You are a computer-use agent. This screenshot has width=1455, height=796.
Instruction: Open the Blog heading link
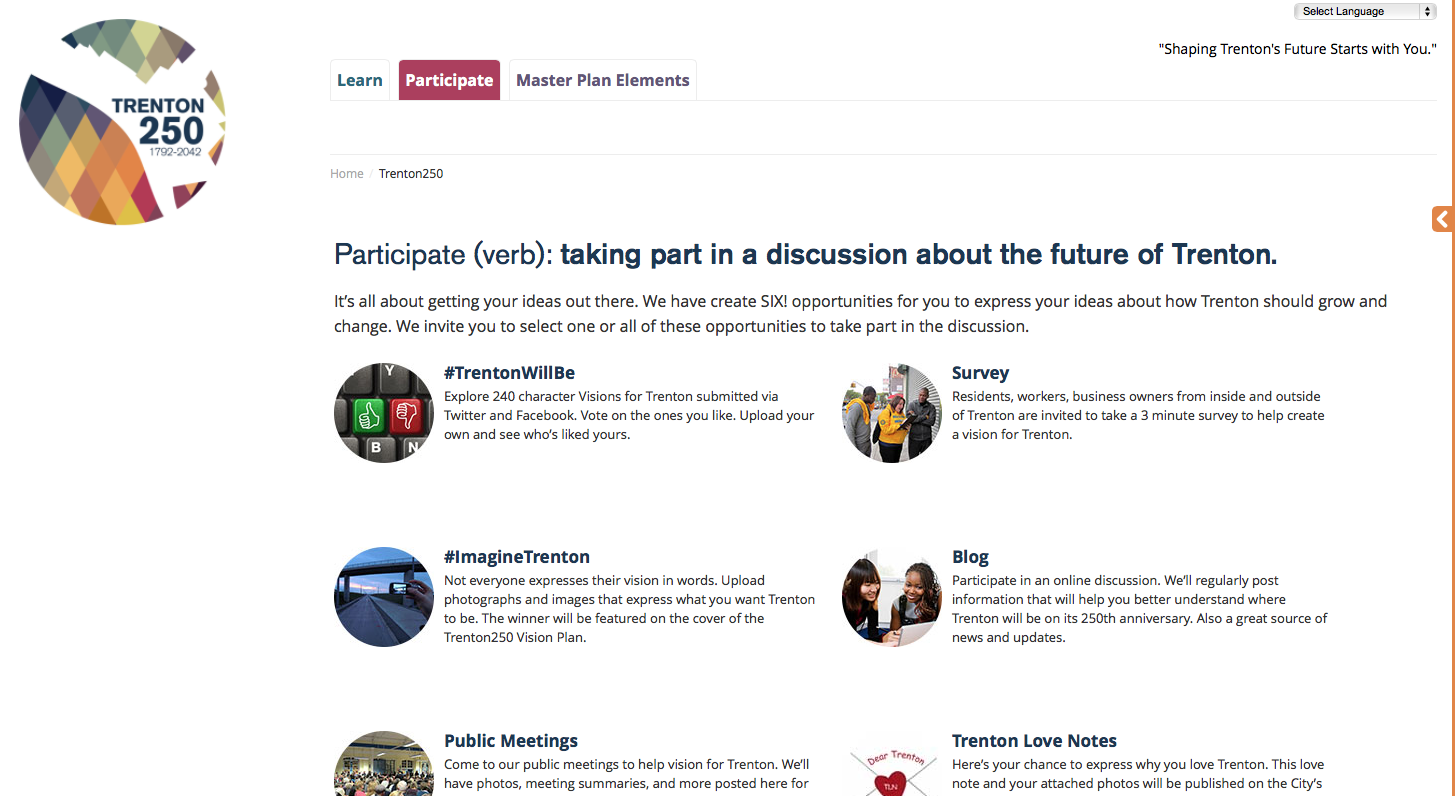(x=970, y=557)
